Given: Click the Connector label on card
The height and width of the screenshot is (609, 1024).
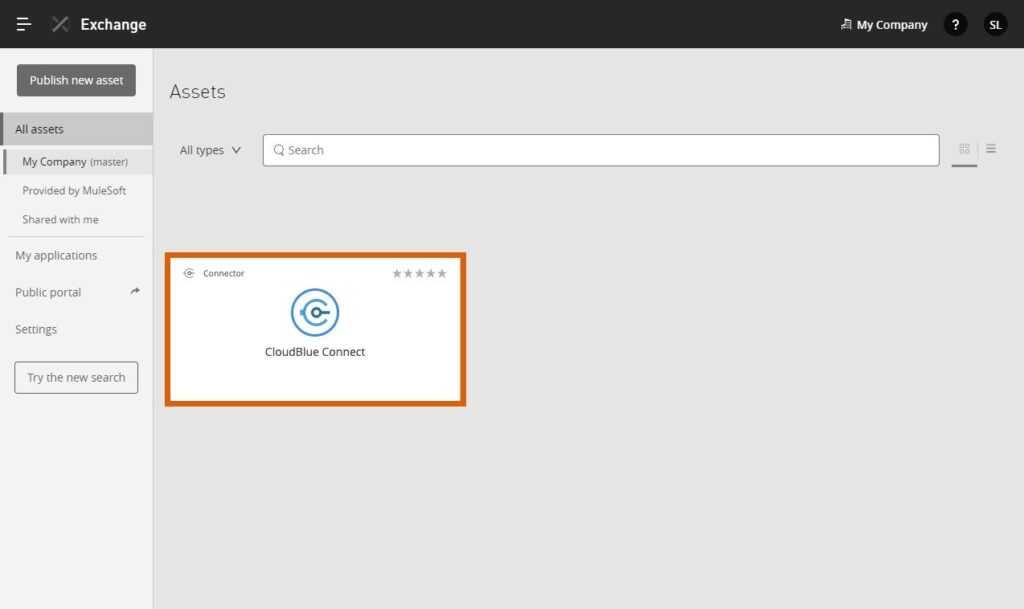Looking at the screenshot, I should (223, 273).
